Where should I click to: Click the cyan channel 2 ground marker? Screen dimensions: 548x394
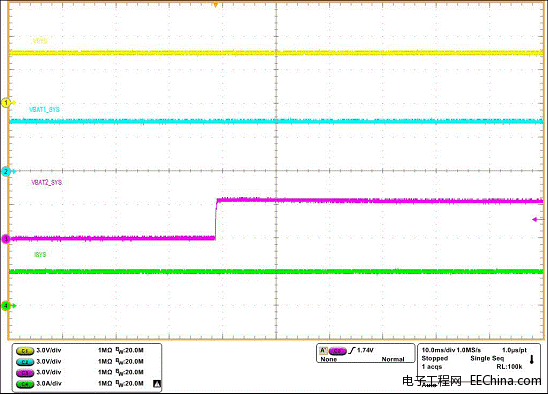pos(7,172)
